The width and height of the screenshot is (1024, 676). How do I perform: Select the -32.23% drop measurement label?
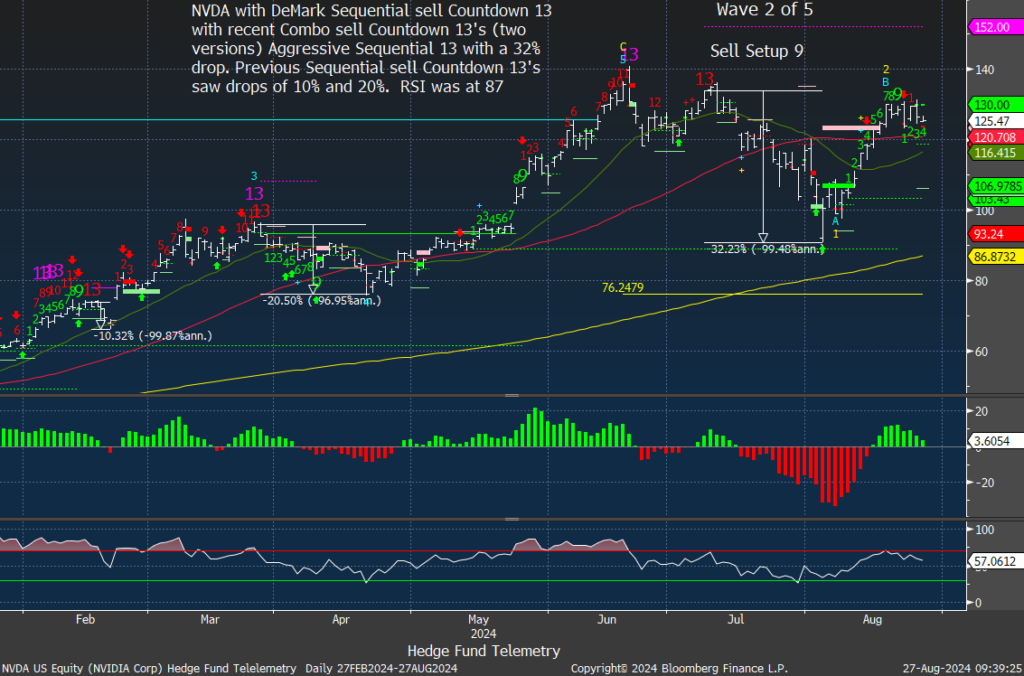pyautogui.click(x=767, y=249)
